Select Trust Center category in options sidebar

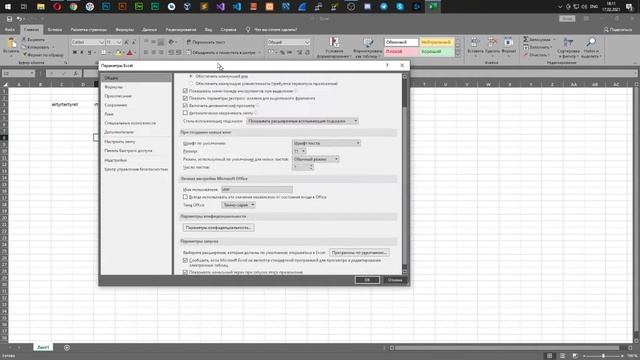(136, 169)
